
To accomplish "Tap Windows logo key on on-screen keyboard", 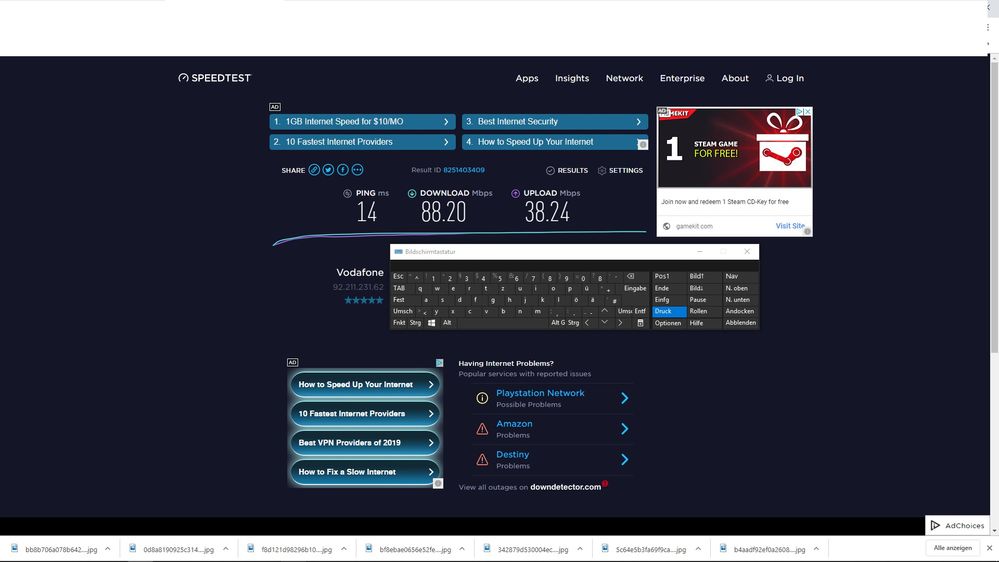I will [431, 323].
